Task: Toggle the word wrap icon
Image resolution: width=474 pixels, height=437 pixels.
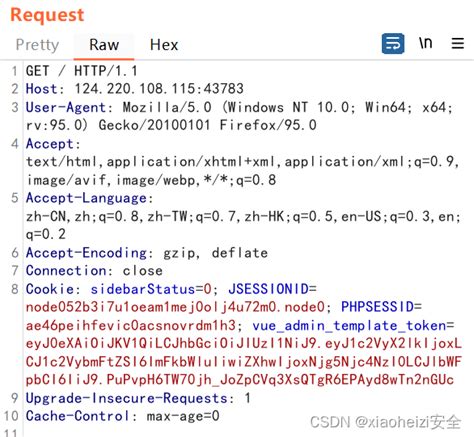Action: coord(393,44)
